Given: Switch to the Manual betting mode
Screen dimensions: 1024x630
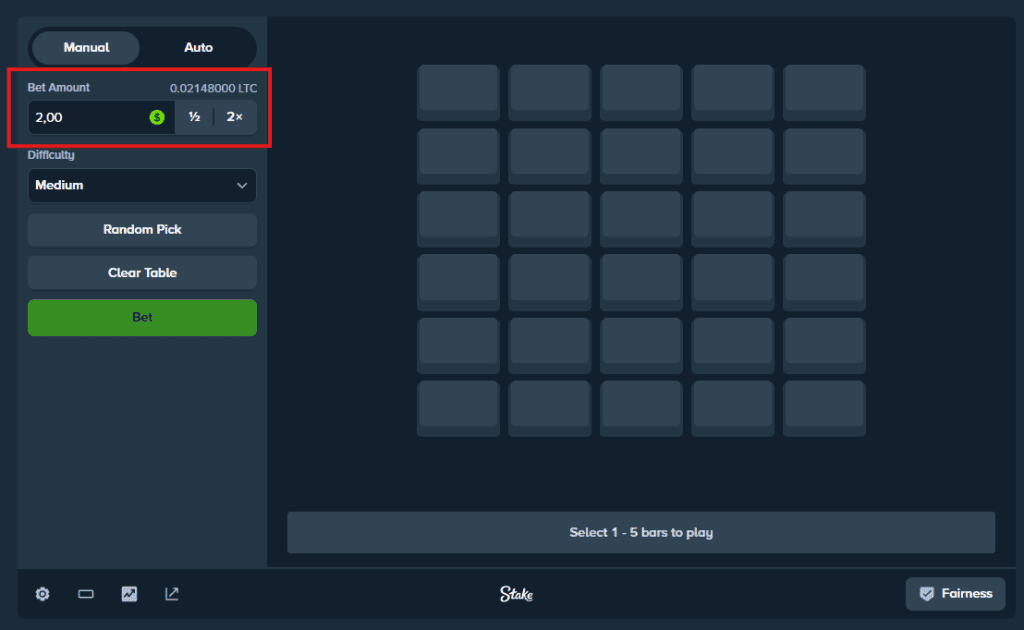Looking at the screenshot, I should (x=85, y=47).
